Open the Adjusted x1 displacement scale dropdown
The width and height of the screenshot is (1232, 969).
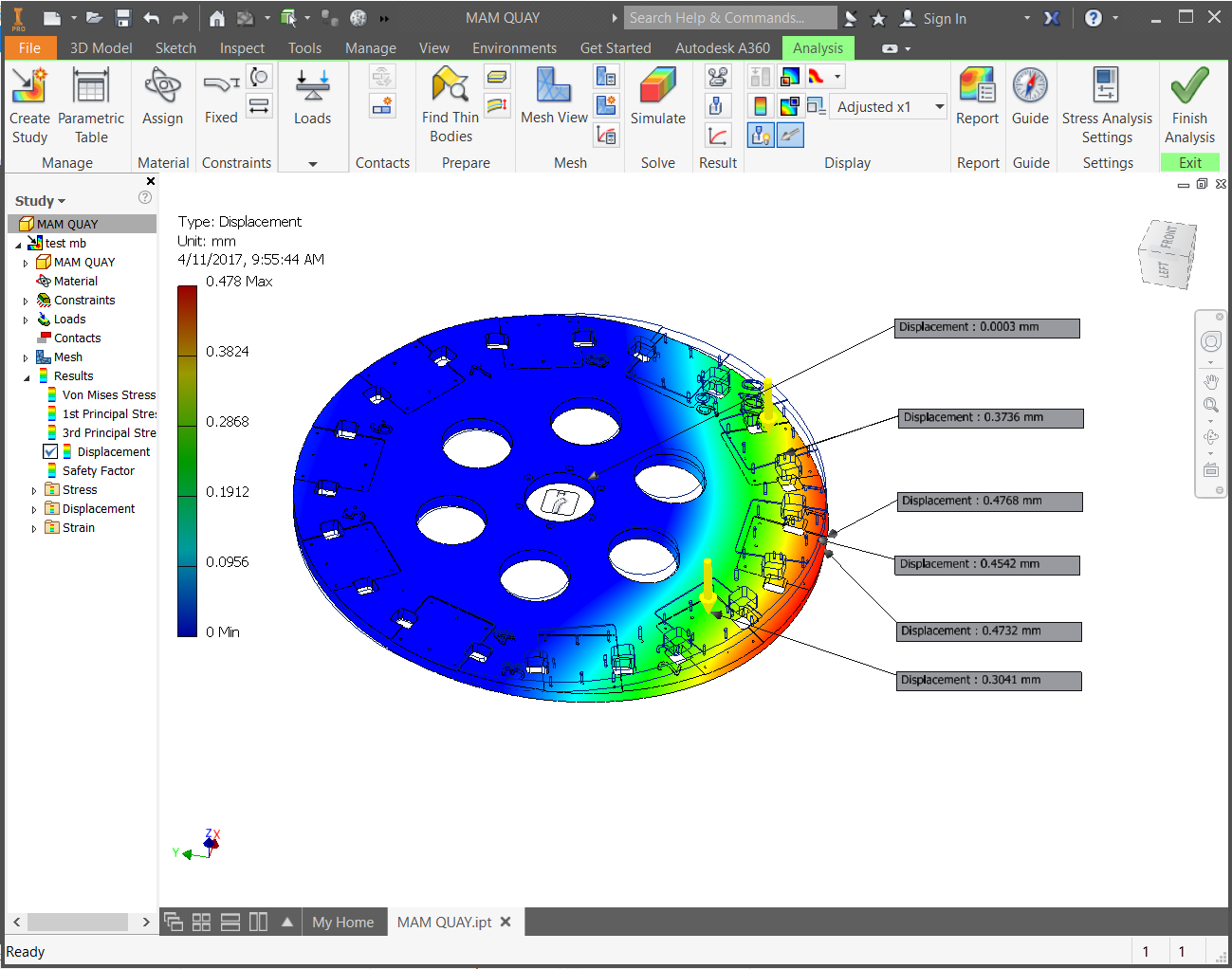(x=939, y=107)
